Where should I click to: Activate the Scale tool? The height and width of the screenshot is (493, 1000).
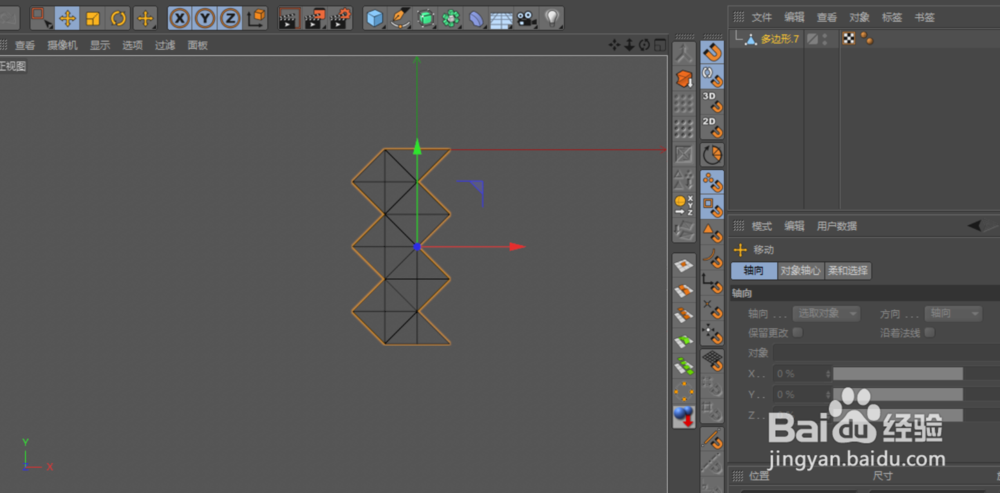pyautogui.click(x=93, y=18)
